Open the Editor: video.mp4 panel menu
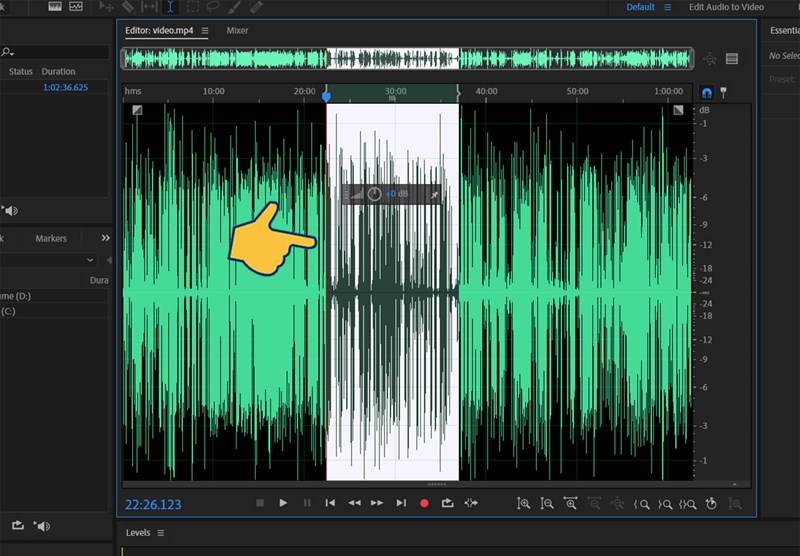The width and height of the screenshot is (800, 556). tap(205, 31)
